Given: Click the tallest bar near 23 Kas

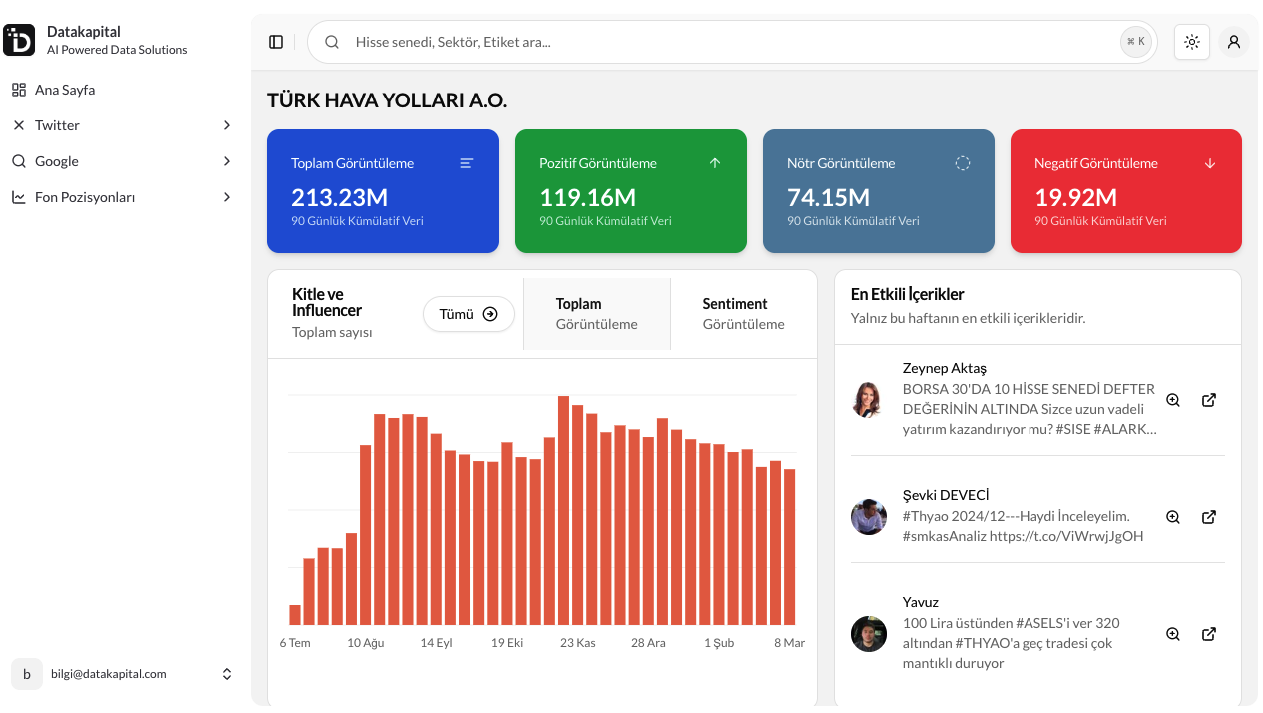Looking at the screenshot, I should click(564, 511).
